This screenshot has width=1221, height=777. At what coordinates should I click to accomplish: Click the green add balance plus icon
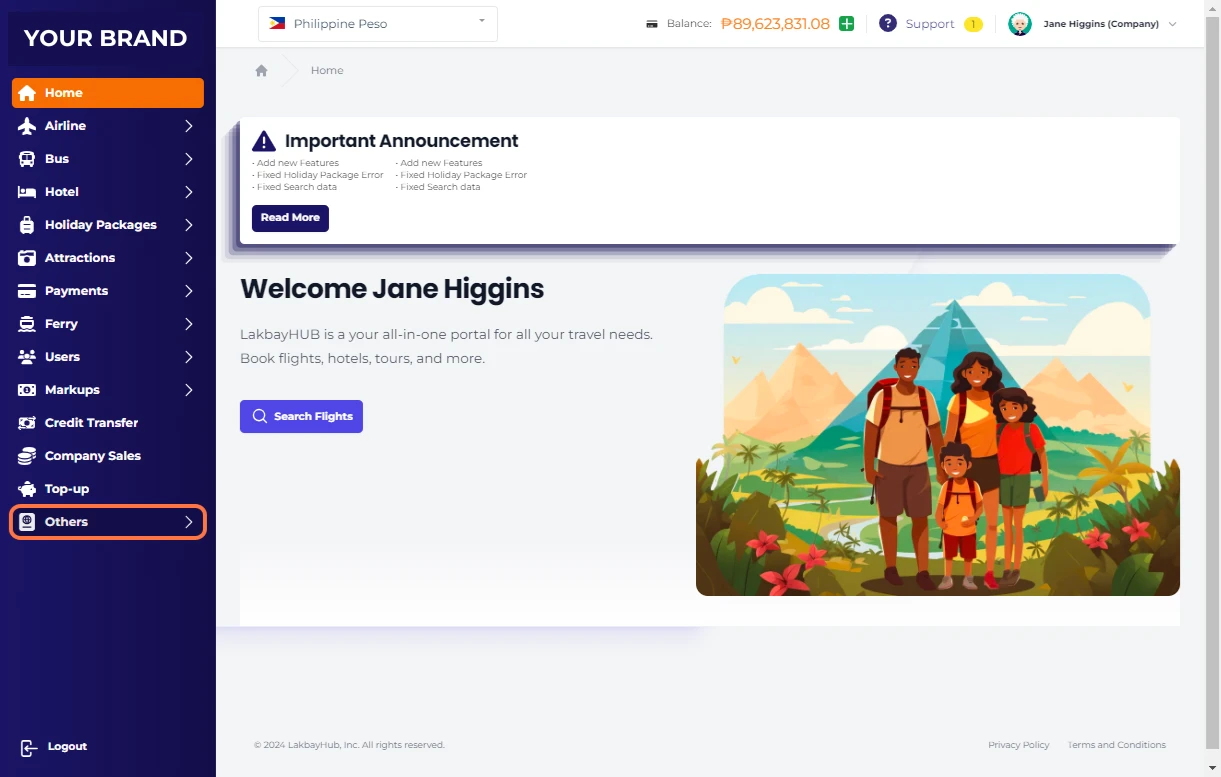846,24
